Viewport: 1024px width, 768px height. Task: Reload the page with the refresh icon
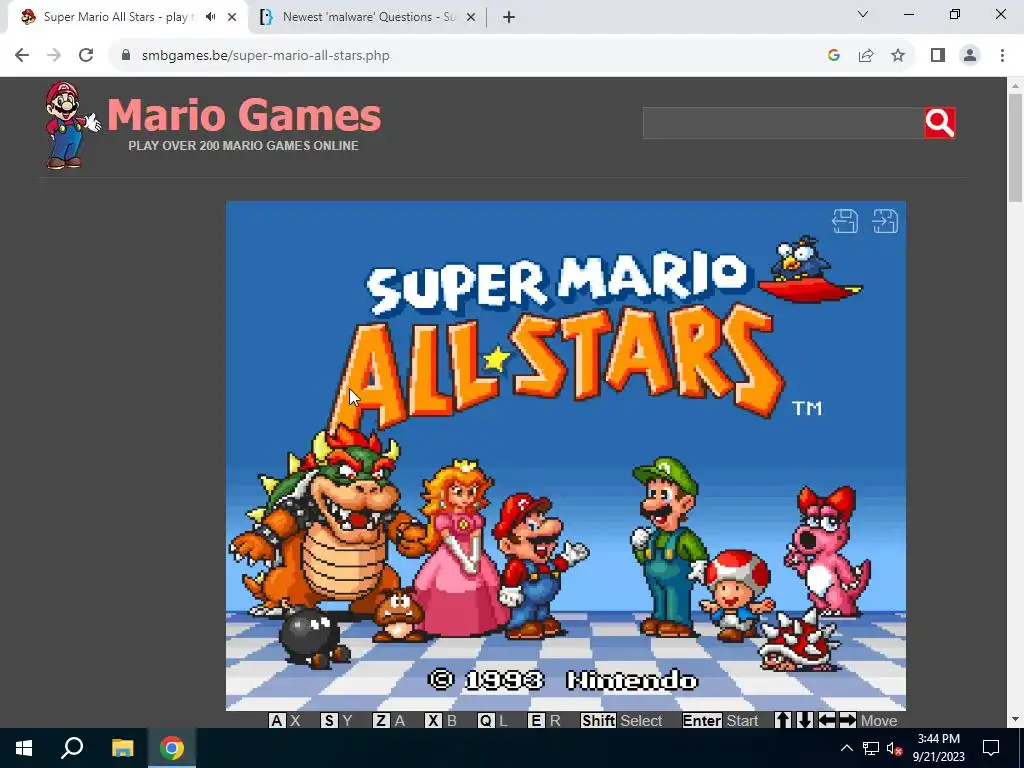pyautogui.click(x=86, y=56)
